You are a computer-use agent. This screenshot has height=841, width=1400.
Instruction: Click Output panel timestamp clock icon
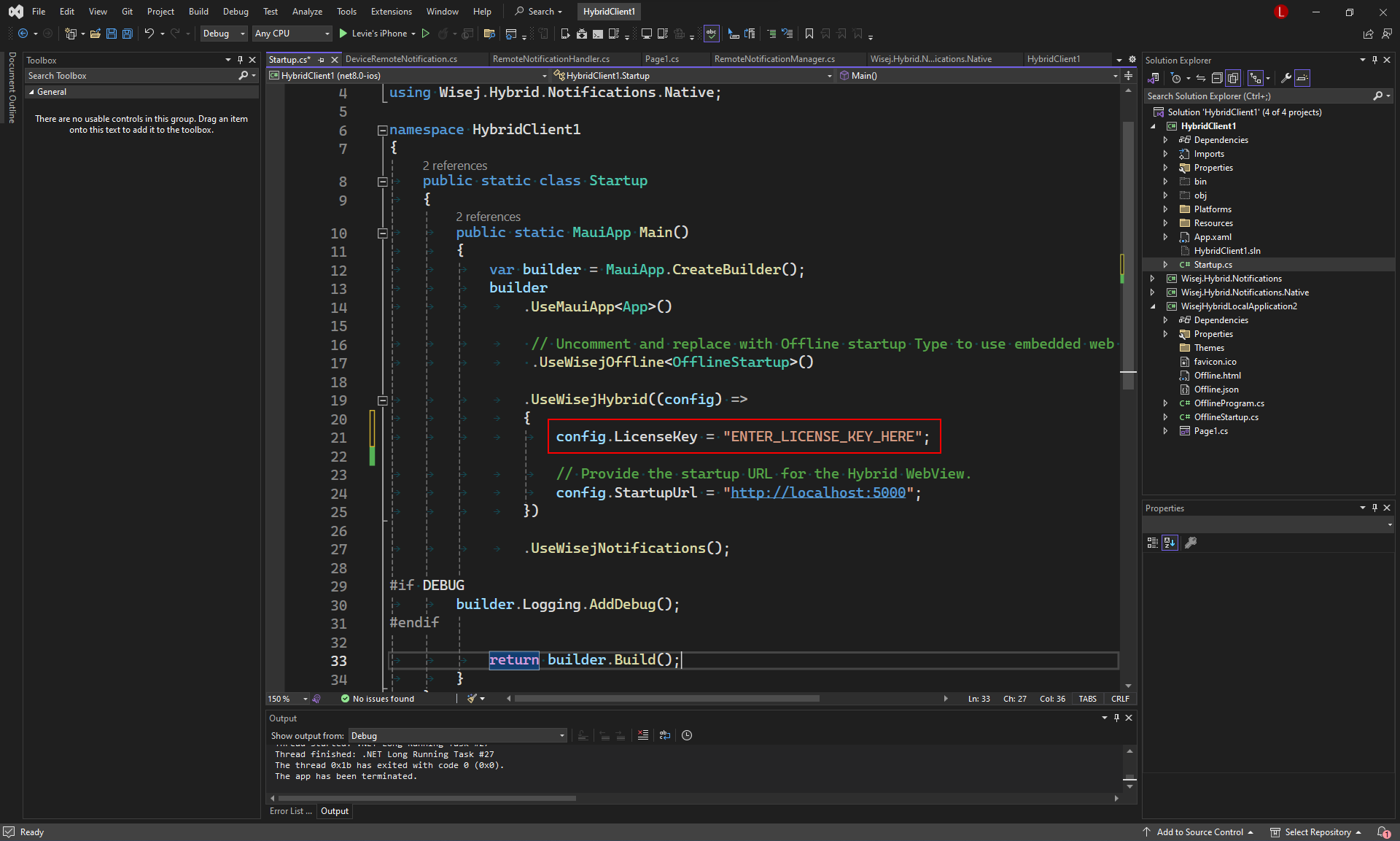click(x=687, y=735)
